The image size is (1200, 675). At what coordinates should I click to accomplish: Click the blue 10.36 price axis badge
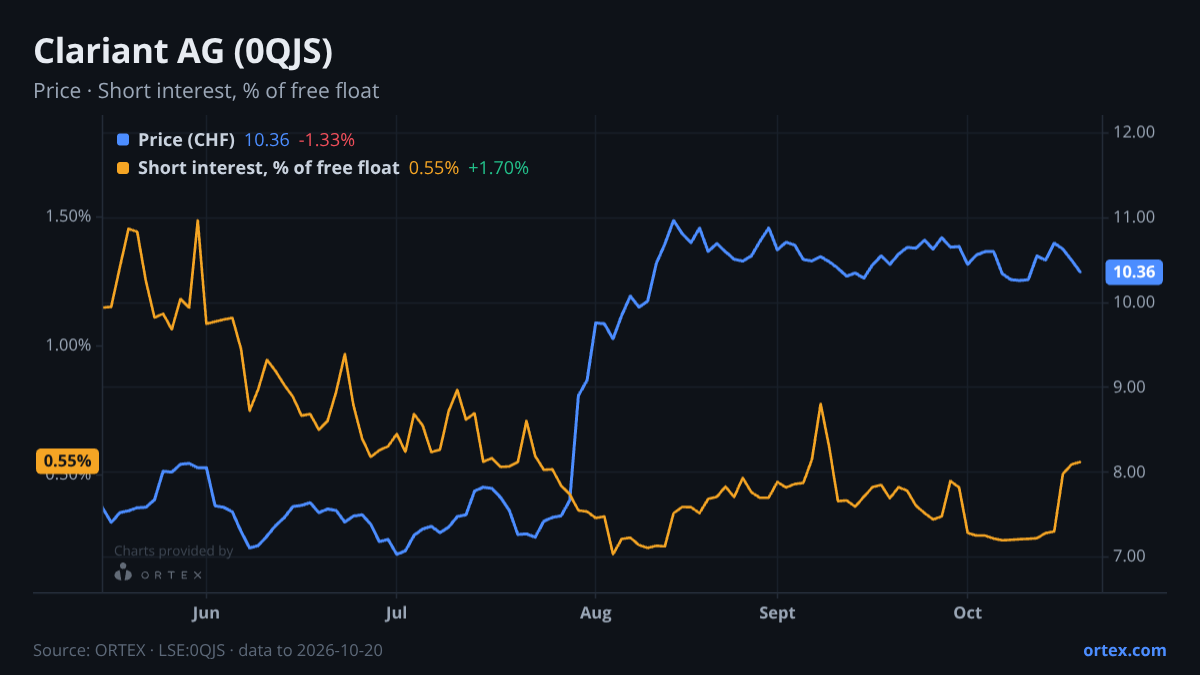click(1134, 272)
